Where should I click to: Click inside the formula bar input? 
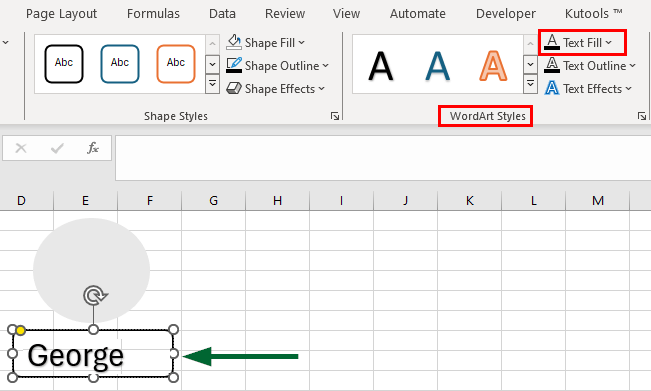coord(383,158)
